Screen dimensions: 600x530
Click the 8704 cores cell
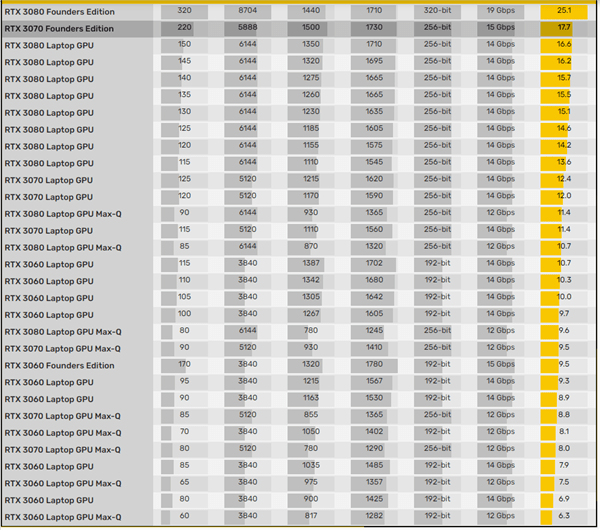tap(247, 12)
